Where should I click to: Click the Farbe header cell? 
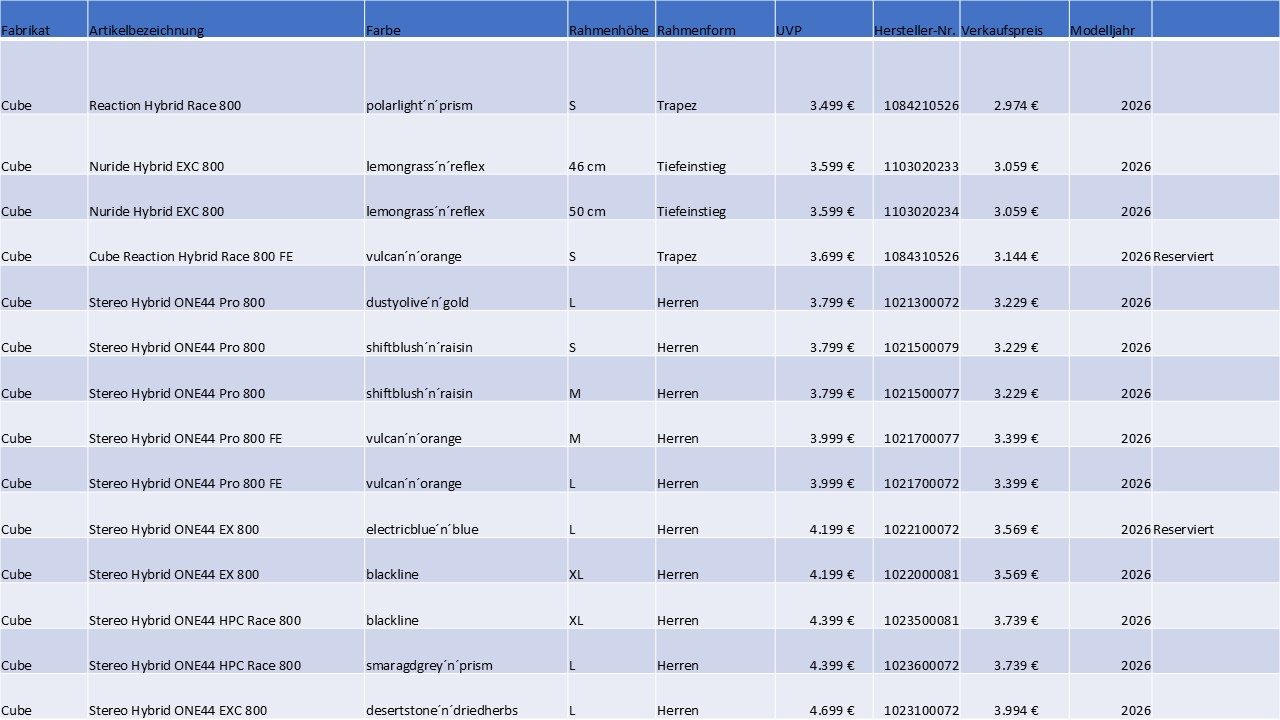click(383, 30)
